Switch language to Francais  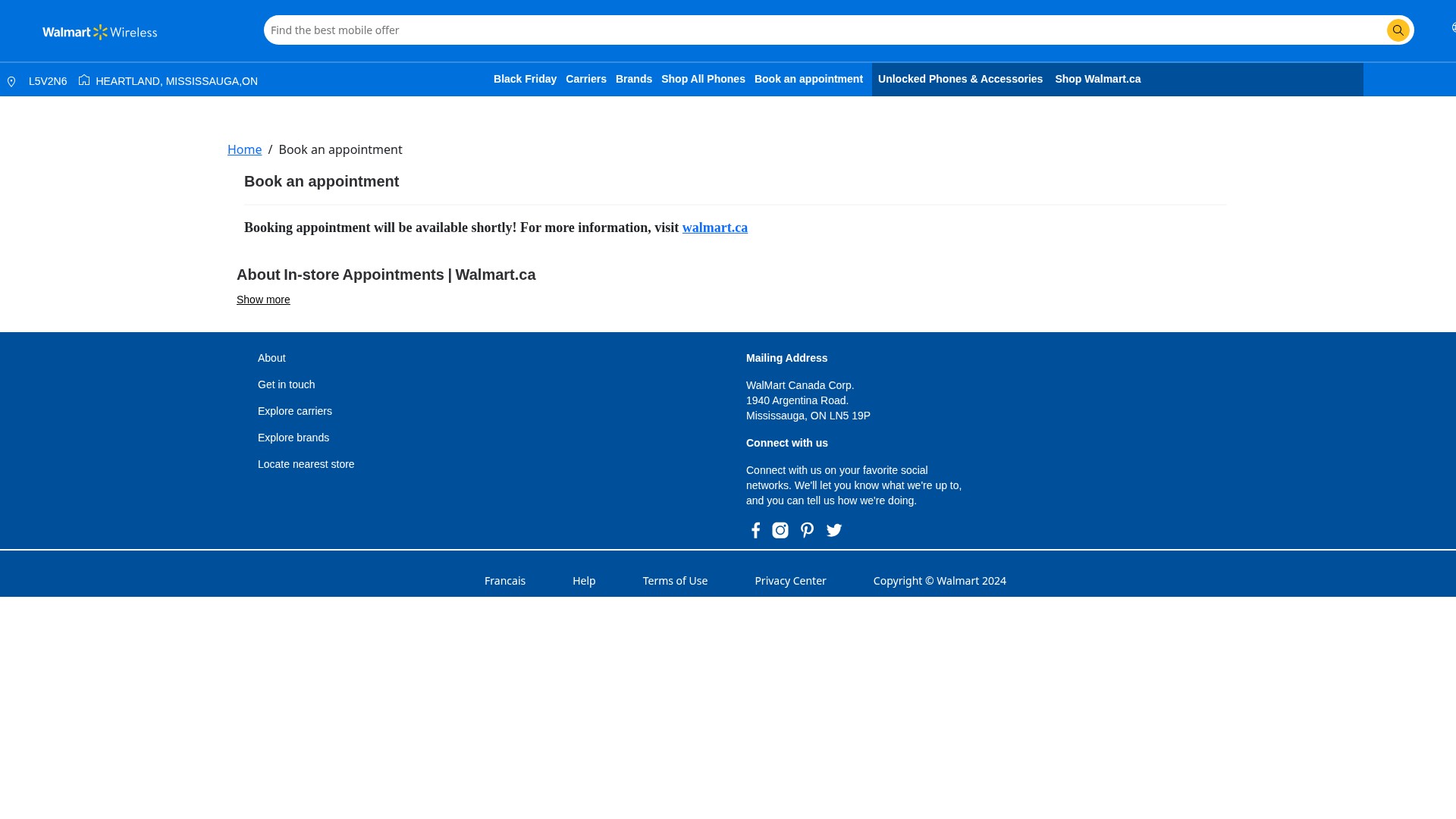point(505,581)
